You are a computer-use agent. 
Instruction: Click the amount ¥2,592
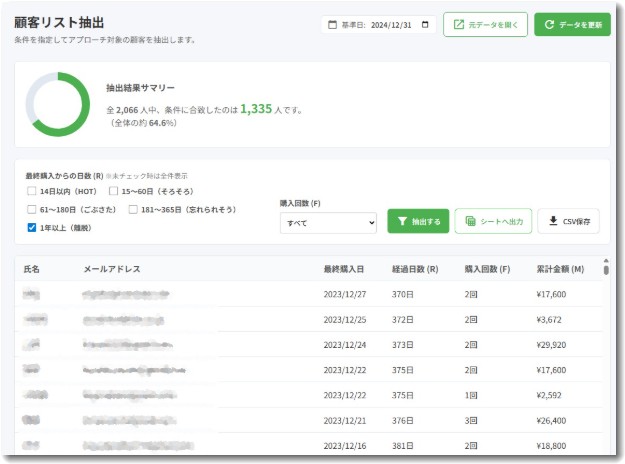pos(549,395)
